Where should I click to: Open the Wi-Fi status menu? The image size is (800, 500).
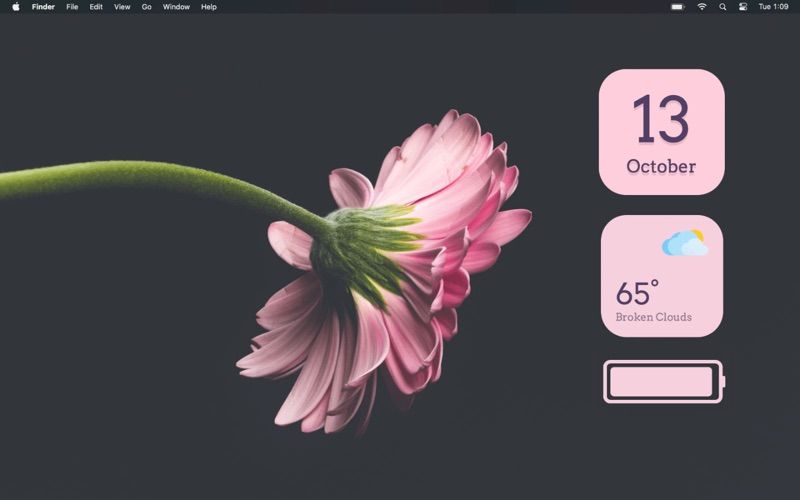(x=702, y=7)
